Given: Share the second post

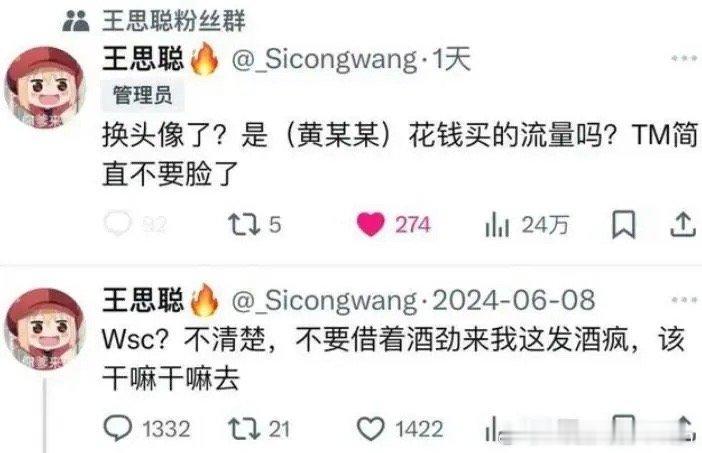Looking at the screenshot, I should [x=684, y=429].
